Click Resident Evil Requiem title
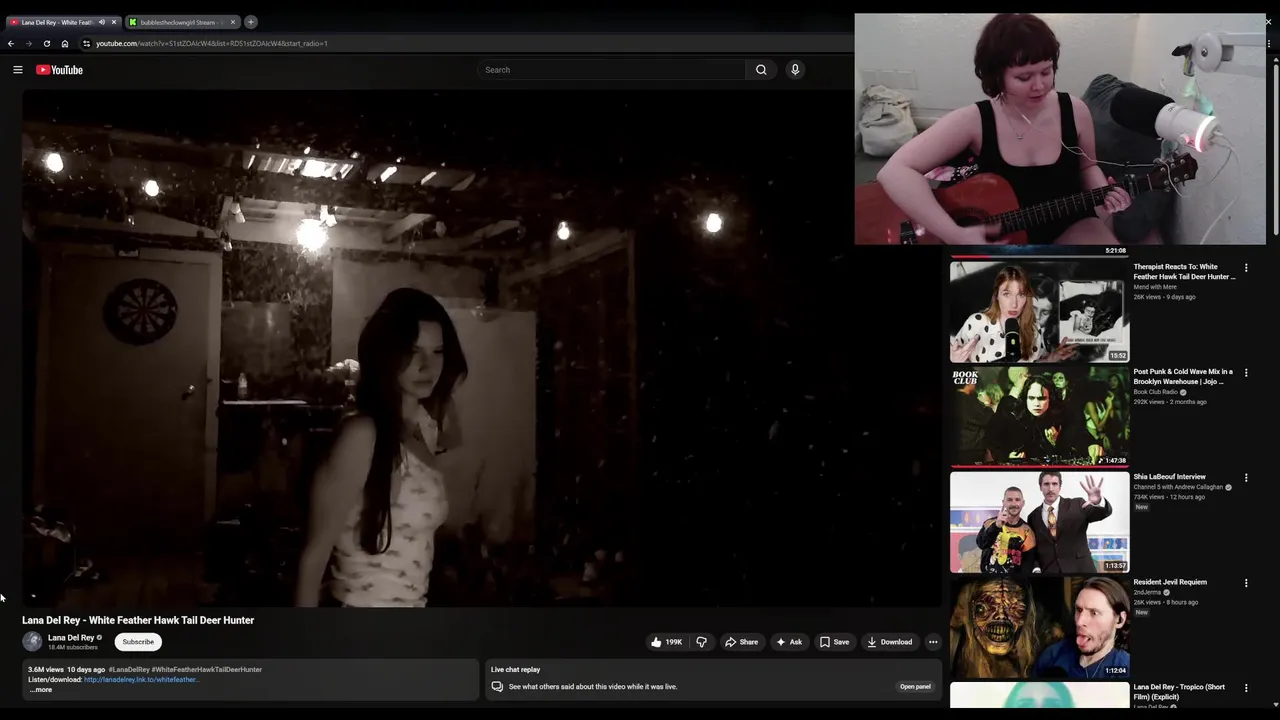 click(1170, 582)
